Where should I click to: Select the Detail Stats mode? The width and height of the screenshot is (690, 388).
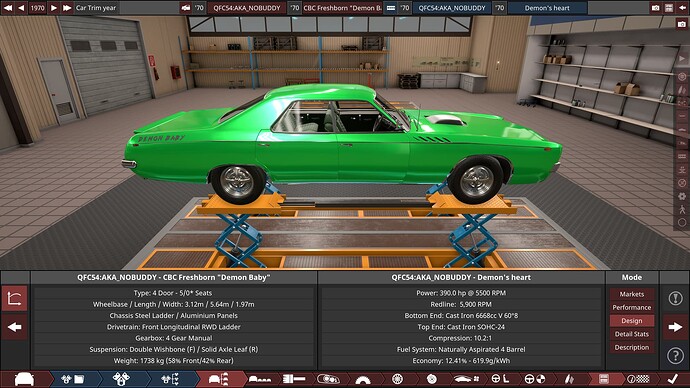(x=631, y=334)
